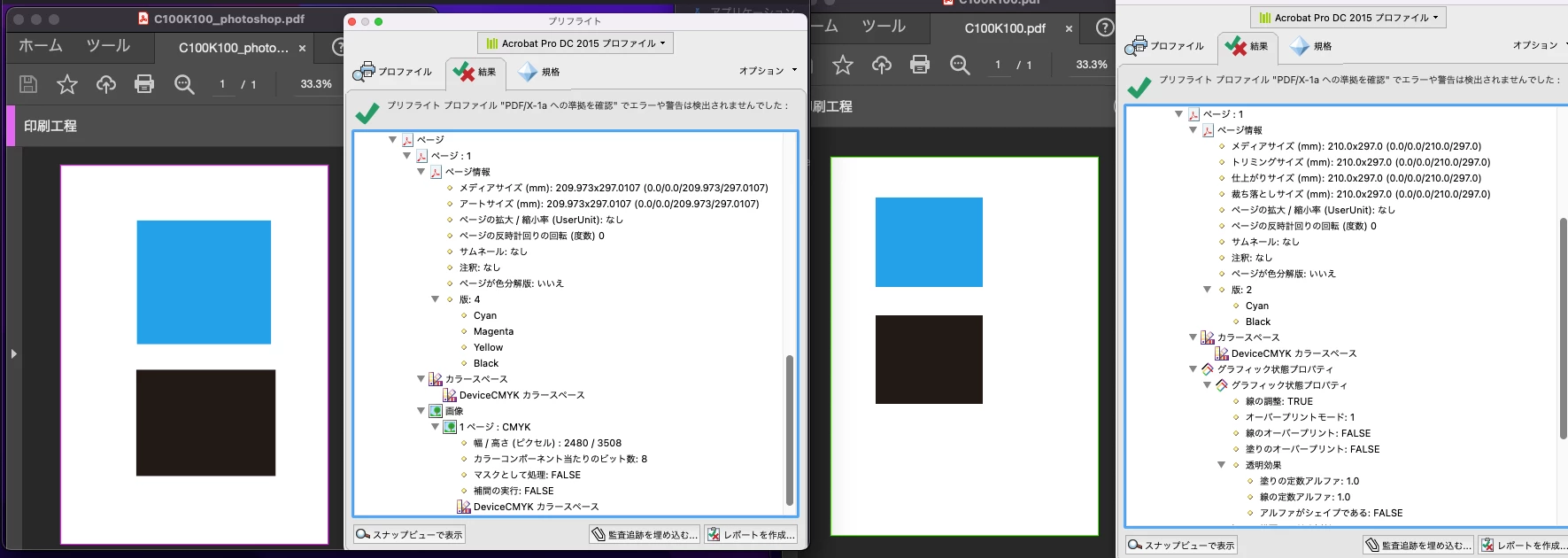Click the print icon in the left Acrobat window
The width and height of the screenshot is (1568, 558).
click(x=144, y=84)
